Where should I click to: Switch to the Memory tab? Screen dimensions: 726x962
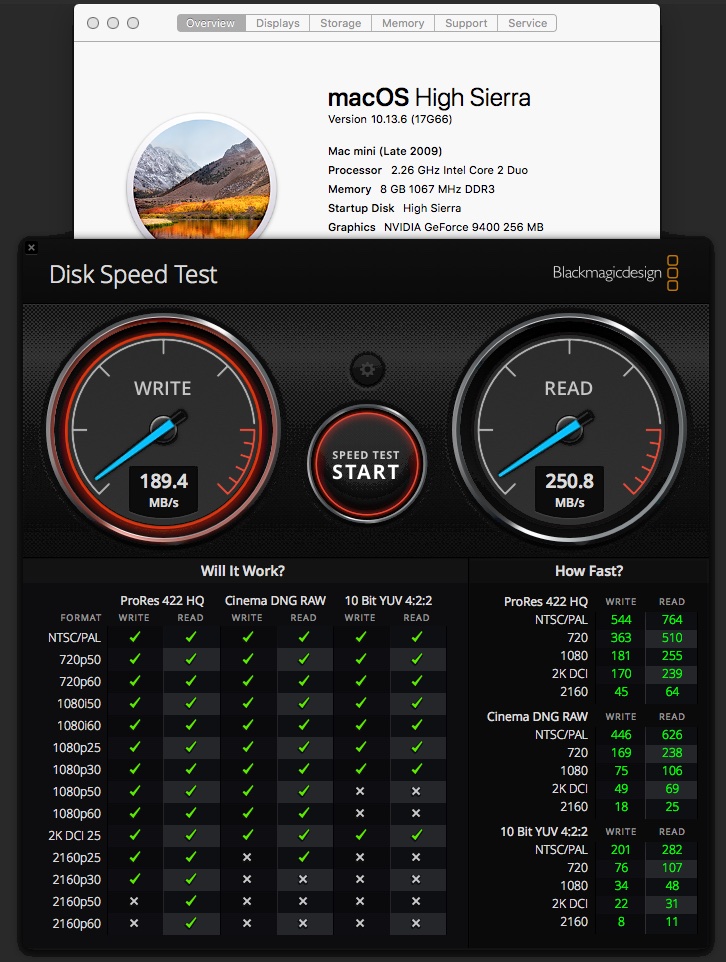click(403, 23)
